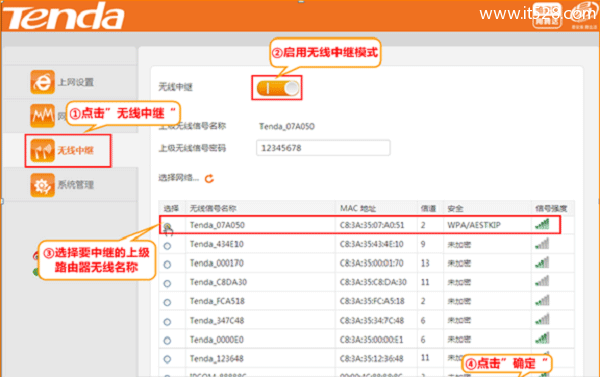This screenshot has height=377, width=600.
Task: Click MAC address C8:3A:35:43:4E:10
Action: point(372,244)
